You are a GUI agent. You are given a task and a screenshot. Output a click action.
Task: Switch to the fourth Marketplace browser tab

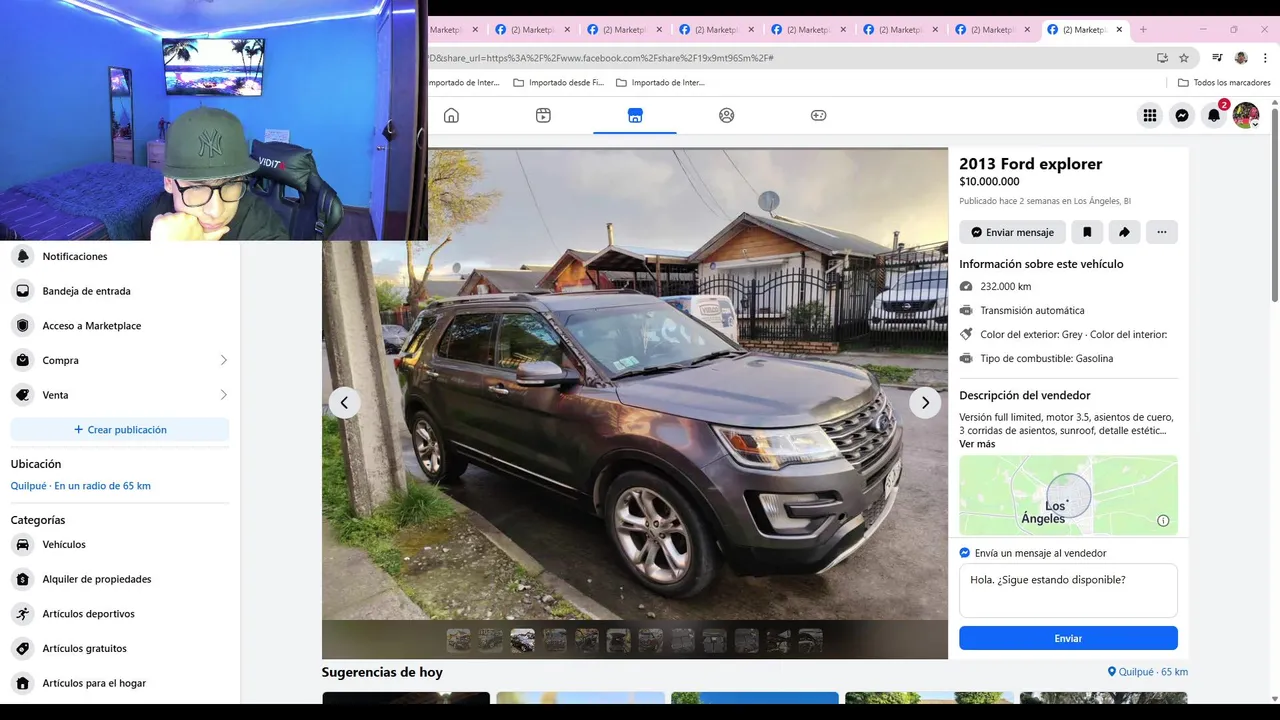[715, 30]
